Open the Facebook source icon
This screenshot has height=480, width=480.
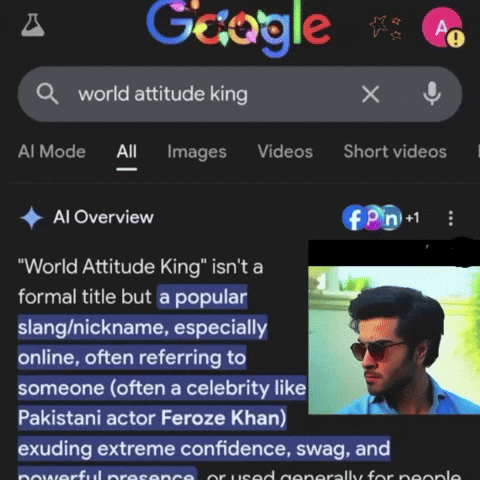pos(354,218)
